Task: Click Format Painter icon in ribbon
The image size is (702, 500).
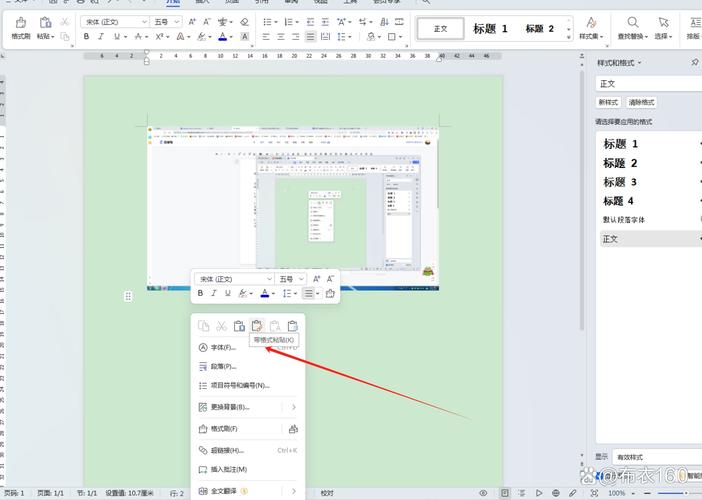Action: tap(20, 23)
